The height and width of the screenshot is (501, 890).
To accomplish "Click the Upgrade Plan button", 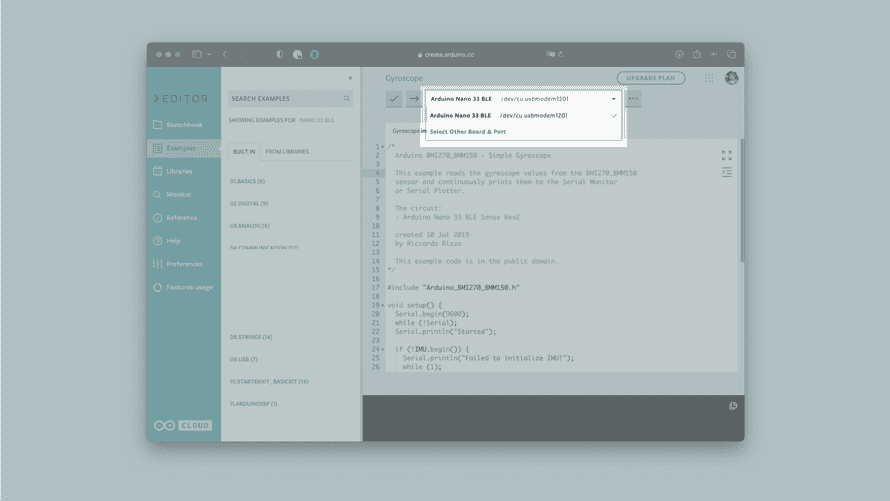I will click(650, 78).
